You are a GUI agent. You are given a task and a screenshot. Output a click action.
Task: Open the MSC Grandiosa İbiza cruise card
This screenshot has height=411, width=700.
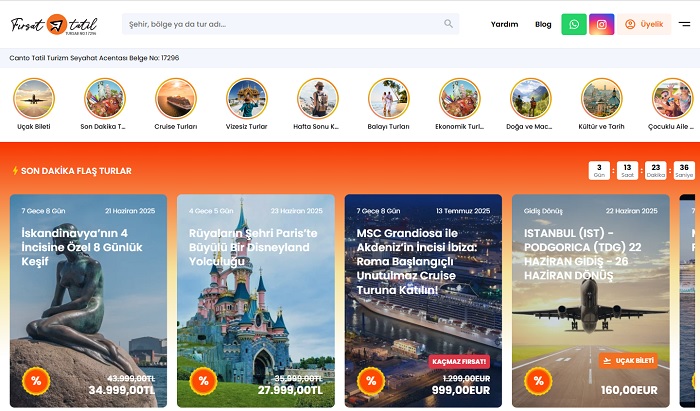pyautogui.click(x=423, y=301)
